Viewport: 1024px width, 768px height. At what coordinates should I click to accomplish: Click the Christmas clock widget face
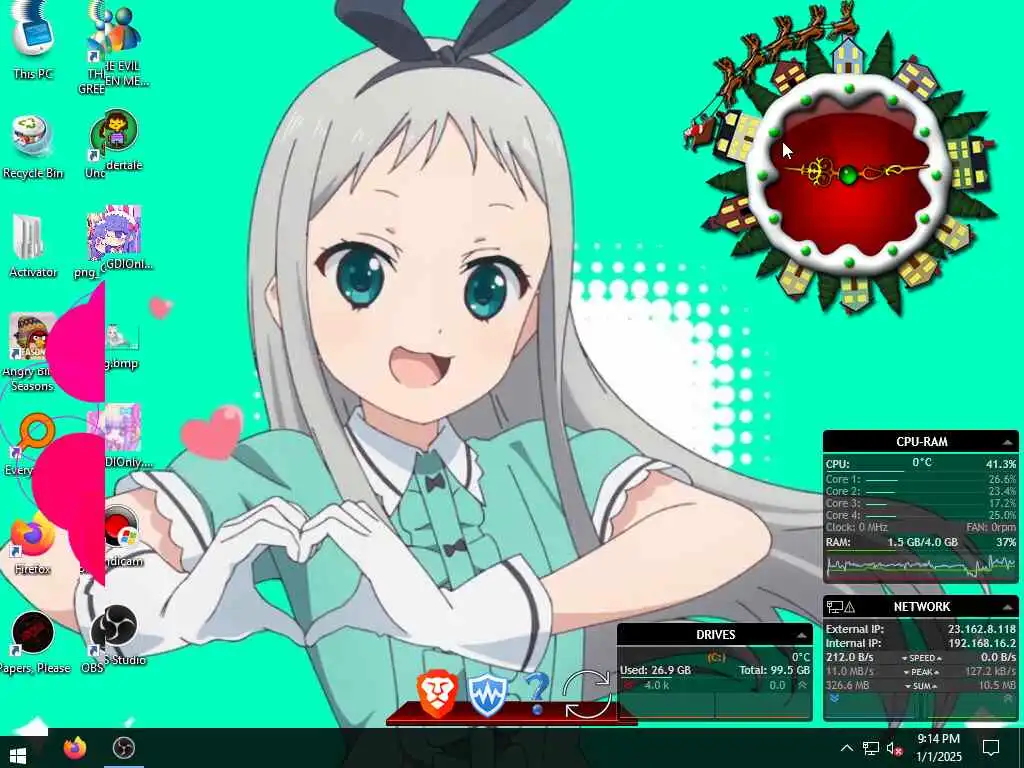pos(848,175)
